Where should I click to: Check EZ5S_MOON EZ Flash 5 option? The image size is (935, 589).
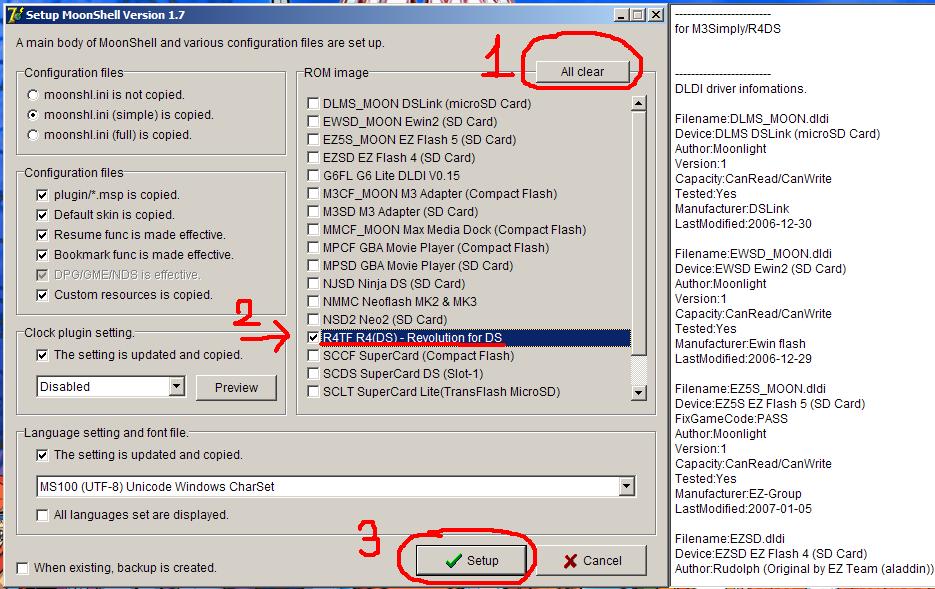click(x=313, y=140)
